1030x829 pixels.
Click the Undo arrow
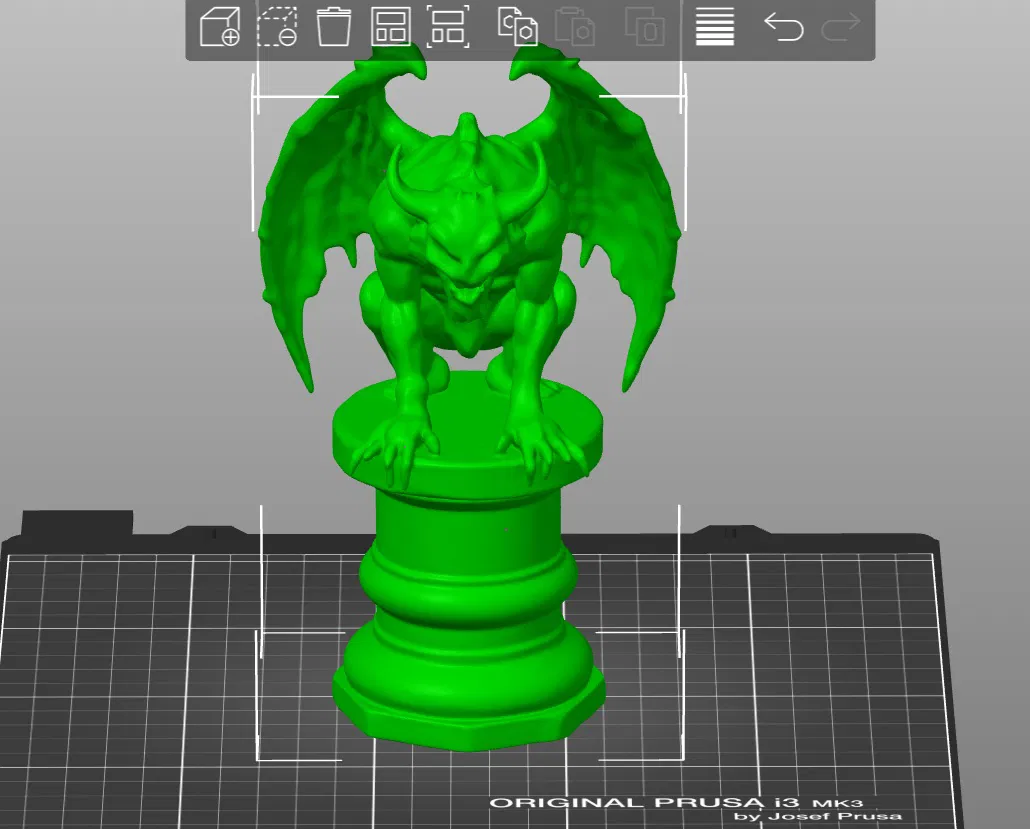point(784,27)
